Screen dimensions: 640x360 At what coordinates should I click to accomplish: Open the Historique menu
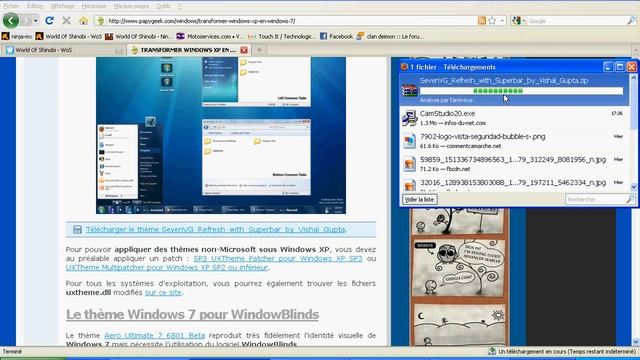pyautogui.click(x=94, y=6)
